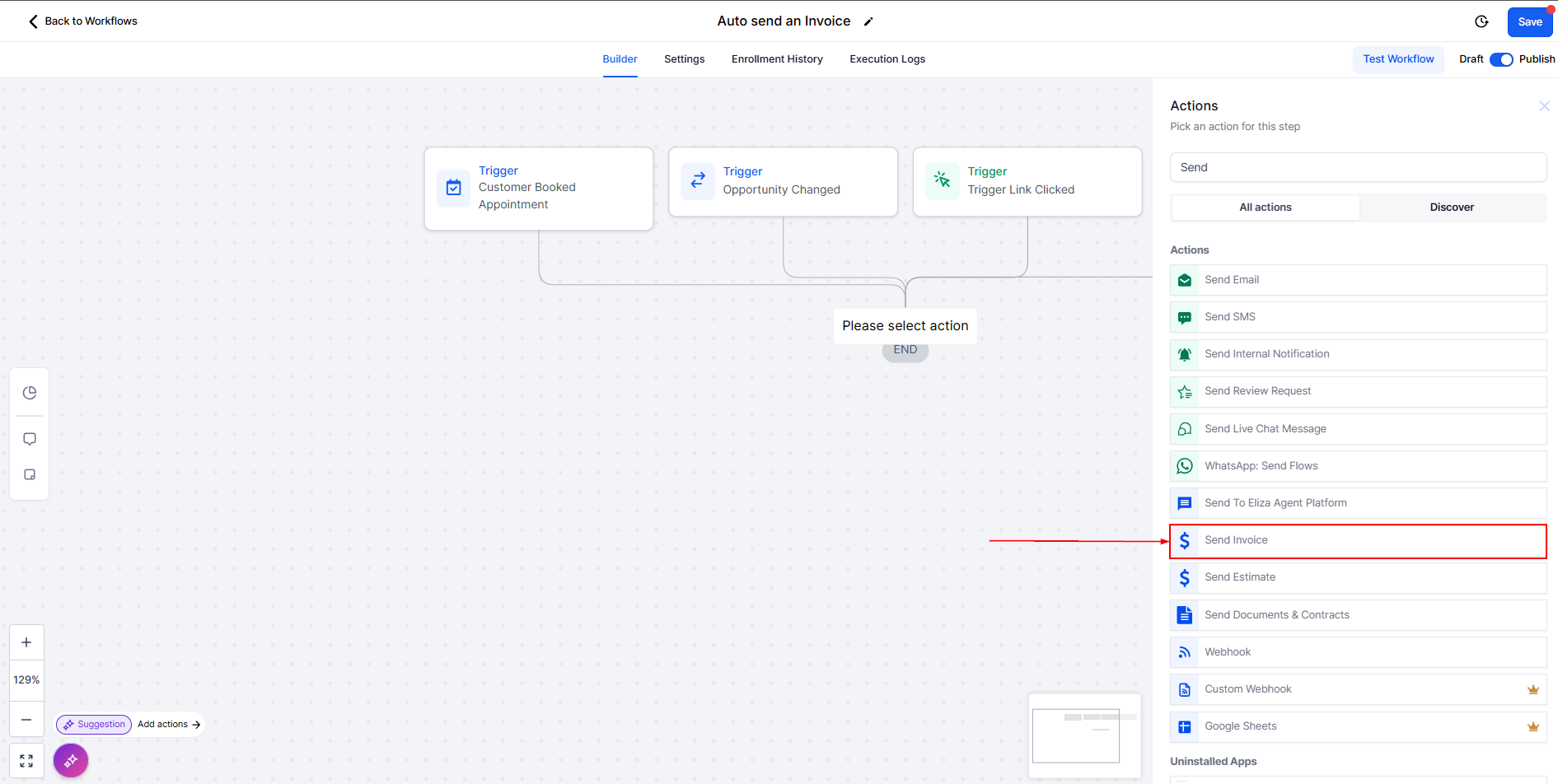Click Custom Webhook premium crown icon
The width and height of the screenshot is (1558, 784).
click(1533, 689)
